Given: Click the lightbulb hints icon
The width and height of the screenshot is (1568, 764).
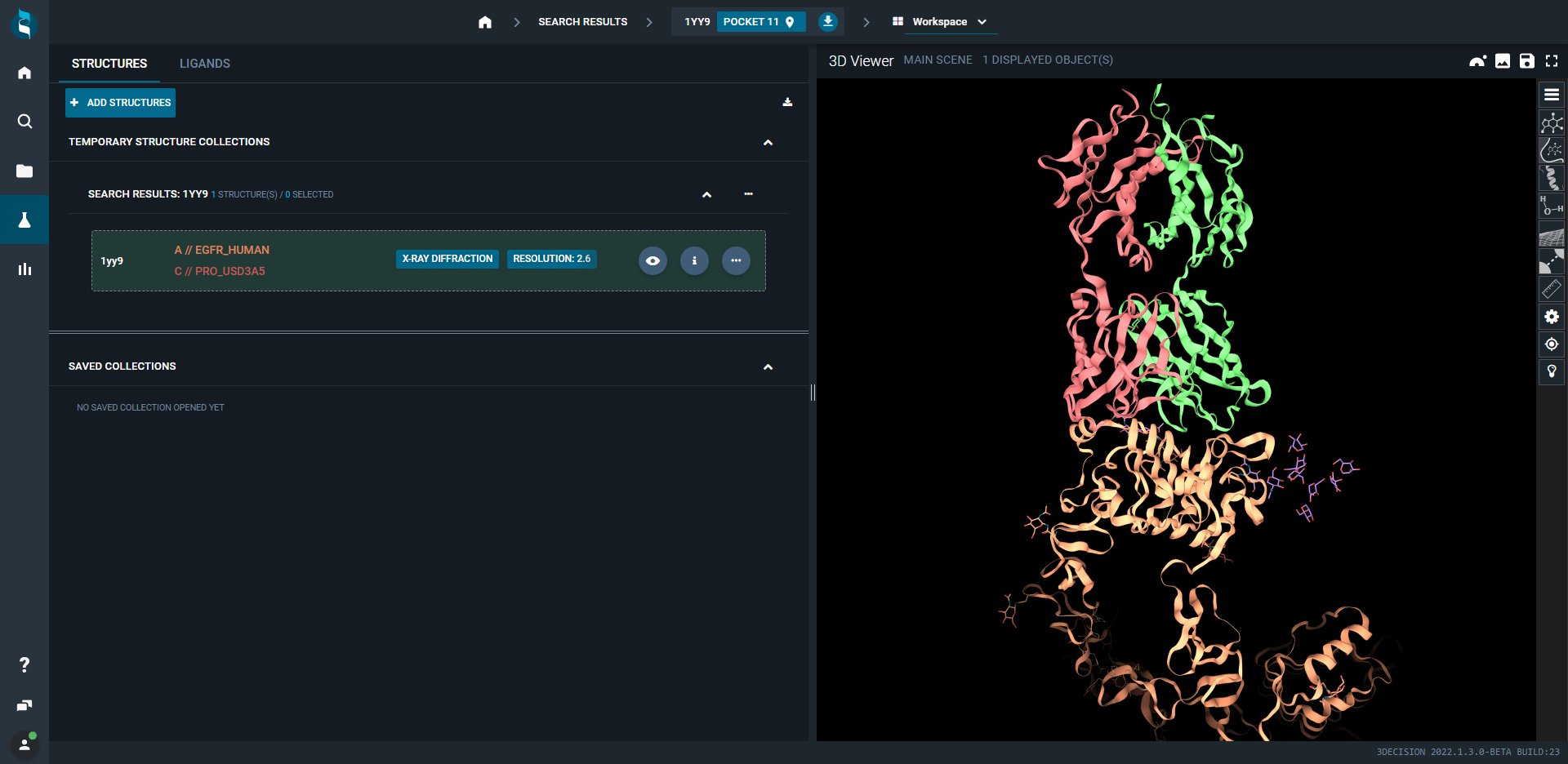Looking at the screenshot, I should (x=1552, y=371).
